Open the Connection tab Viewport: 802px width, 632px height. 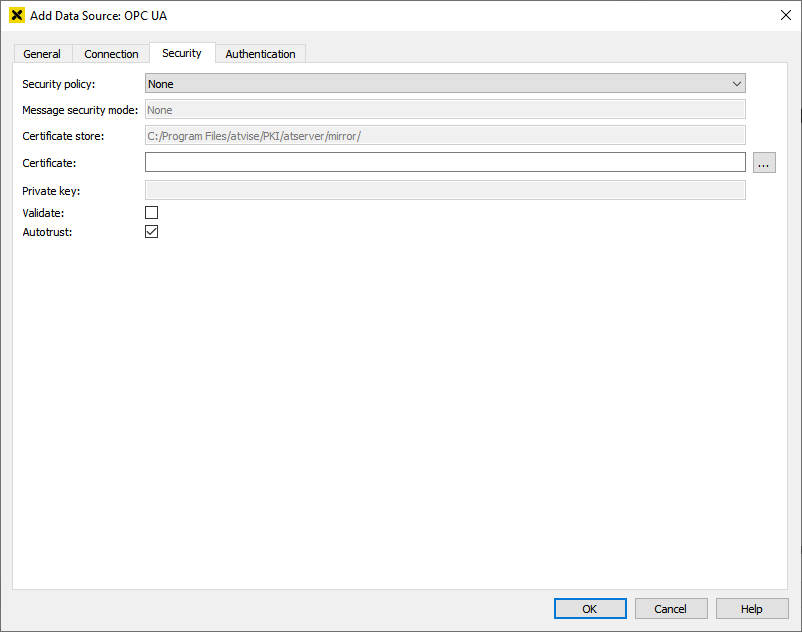(111, 54)
